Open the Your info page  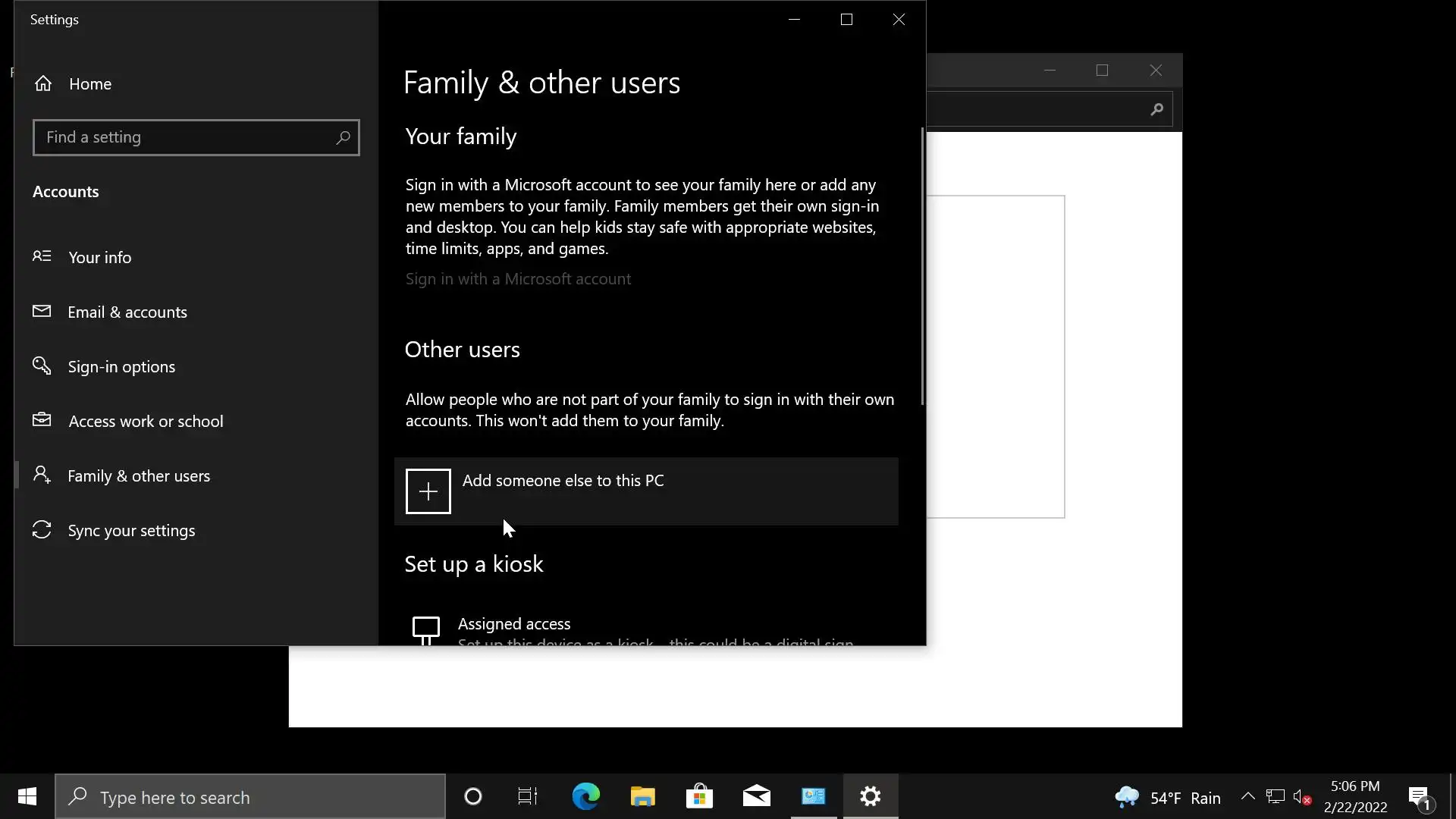(x=99, y=257)
